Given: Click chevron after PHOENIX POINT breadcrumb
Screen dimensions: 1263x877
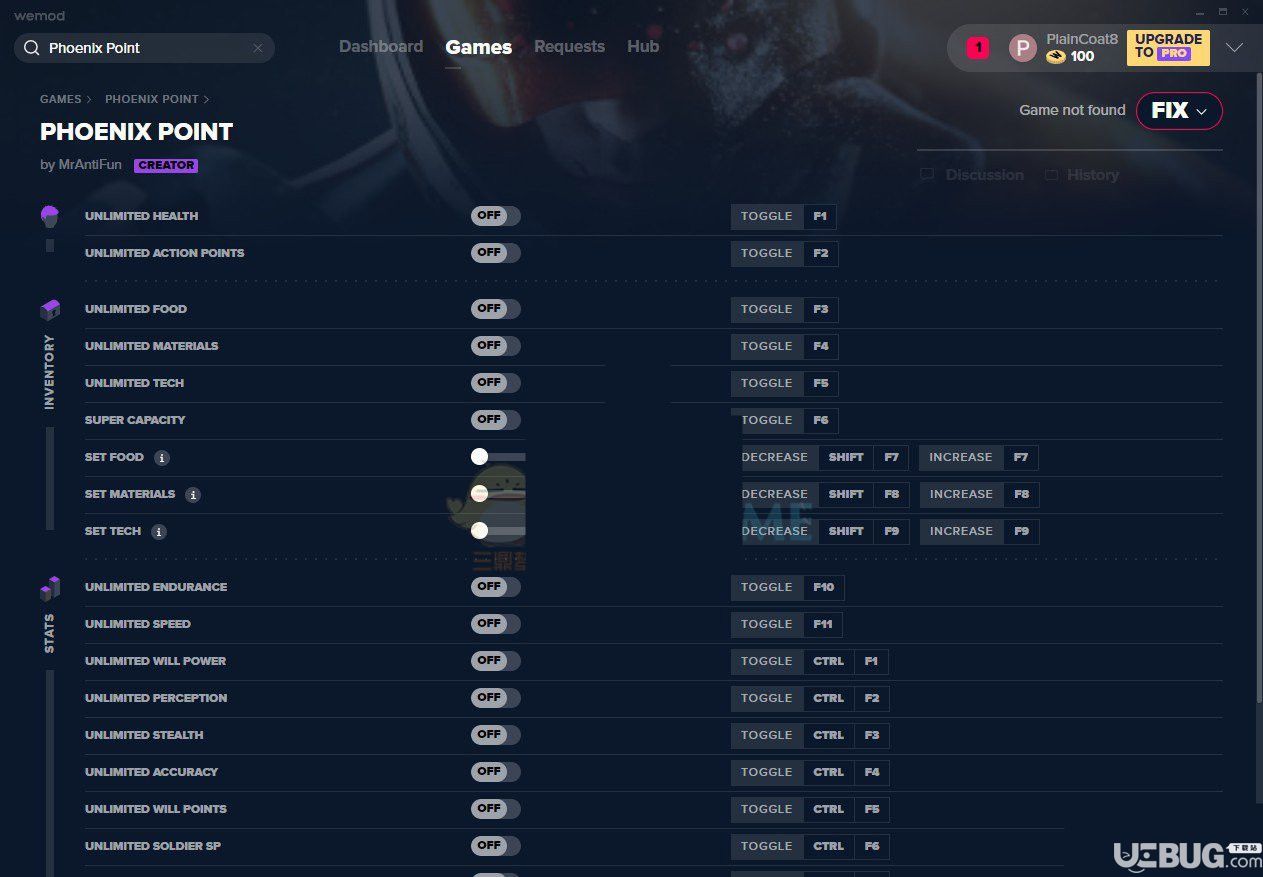Looking at the screenshot, I should coord(207,100).
